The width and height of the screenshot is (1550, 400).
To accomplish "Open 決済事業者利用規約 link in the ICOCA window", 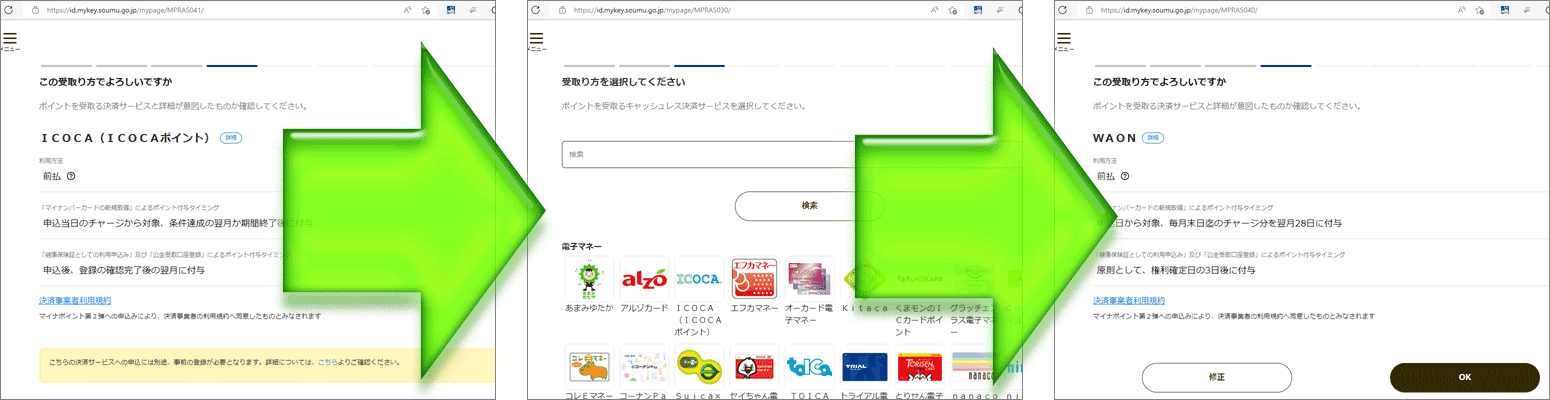I will click(x=75, y=300).
